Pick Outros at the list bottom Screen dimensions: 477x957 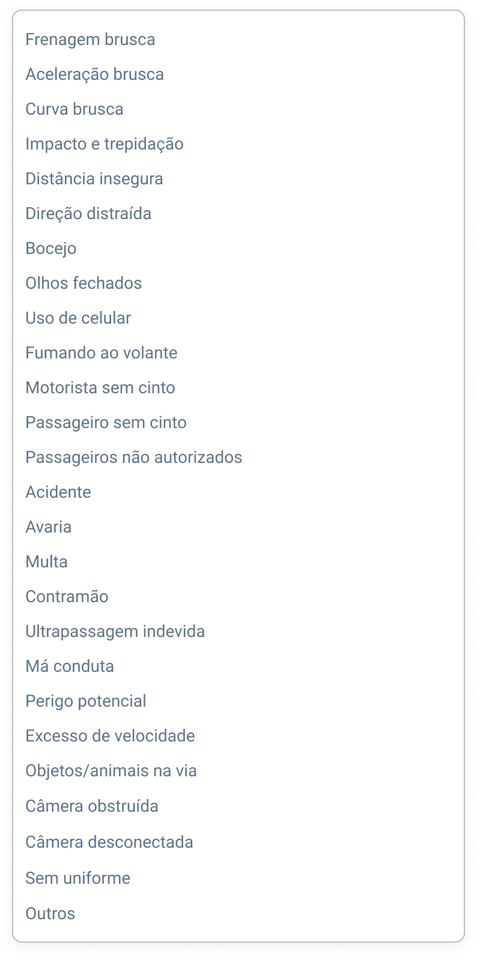pyautogui.click(x=238, y=914)
